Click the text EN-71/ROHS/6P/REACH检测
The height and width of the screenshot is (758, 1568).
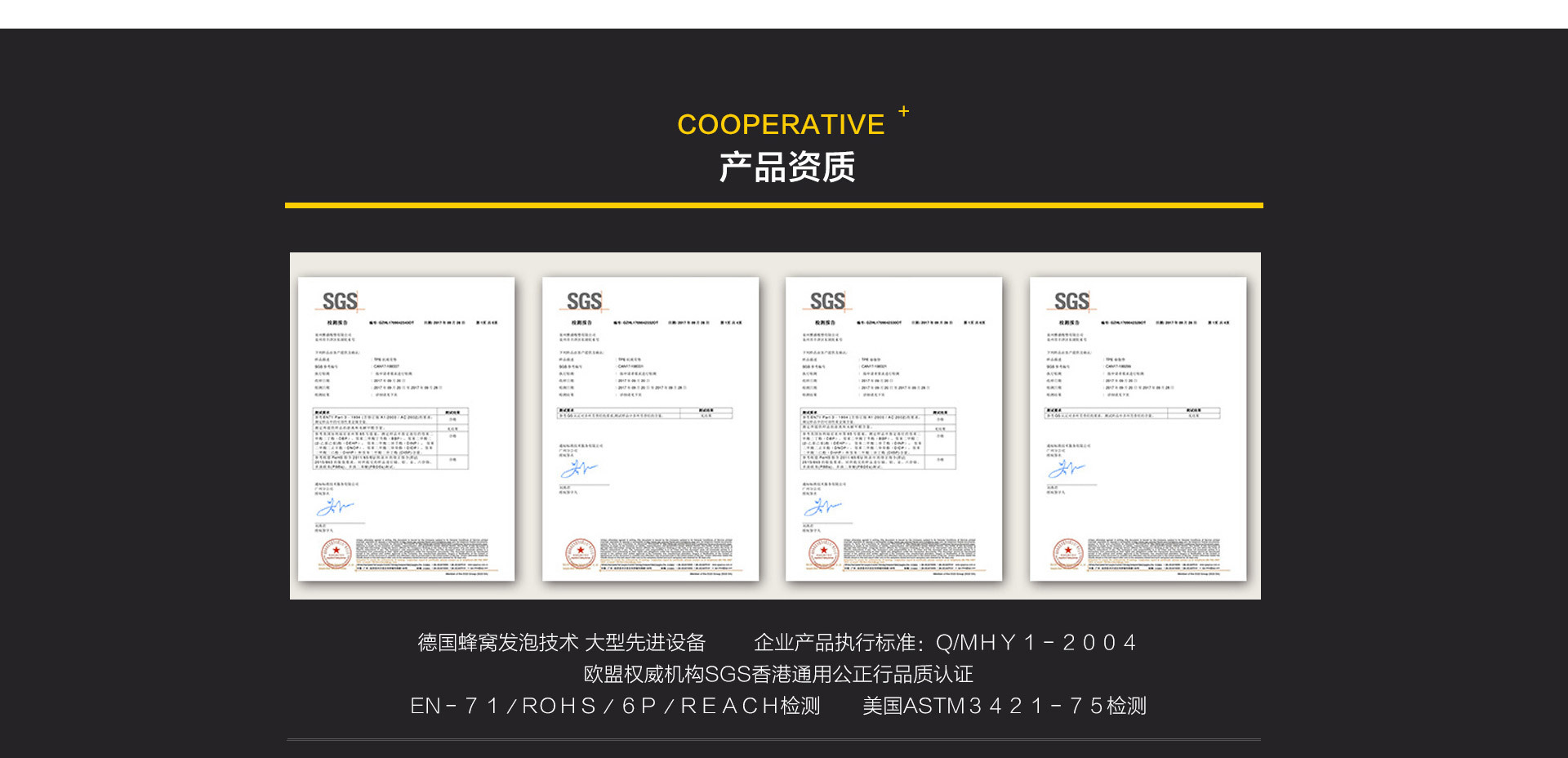coord(615,706)
